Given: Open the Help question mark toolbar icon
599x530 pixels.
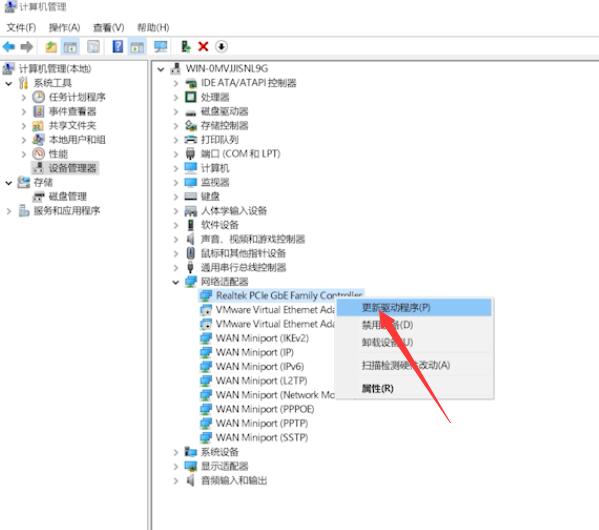Looking at the screenshot, I should [x=118, y=47].
